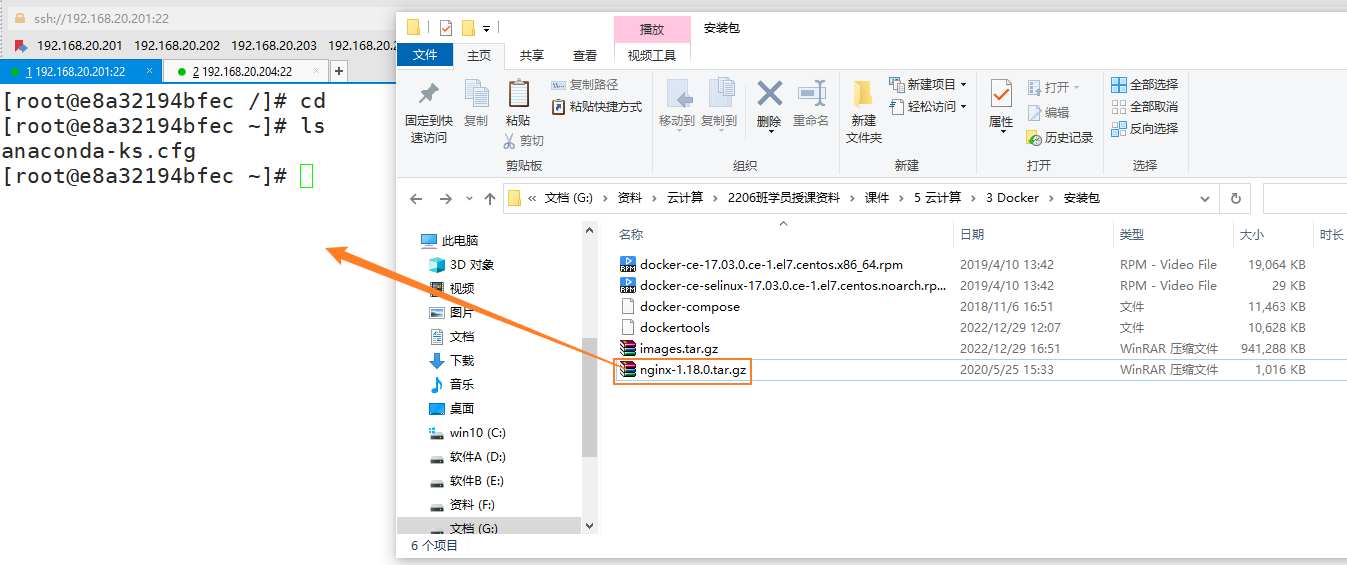Refresh the address bar location
Image resolution: width=1347 pixels, height=565 pixels.
pos(1236,198)
